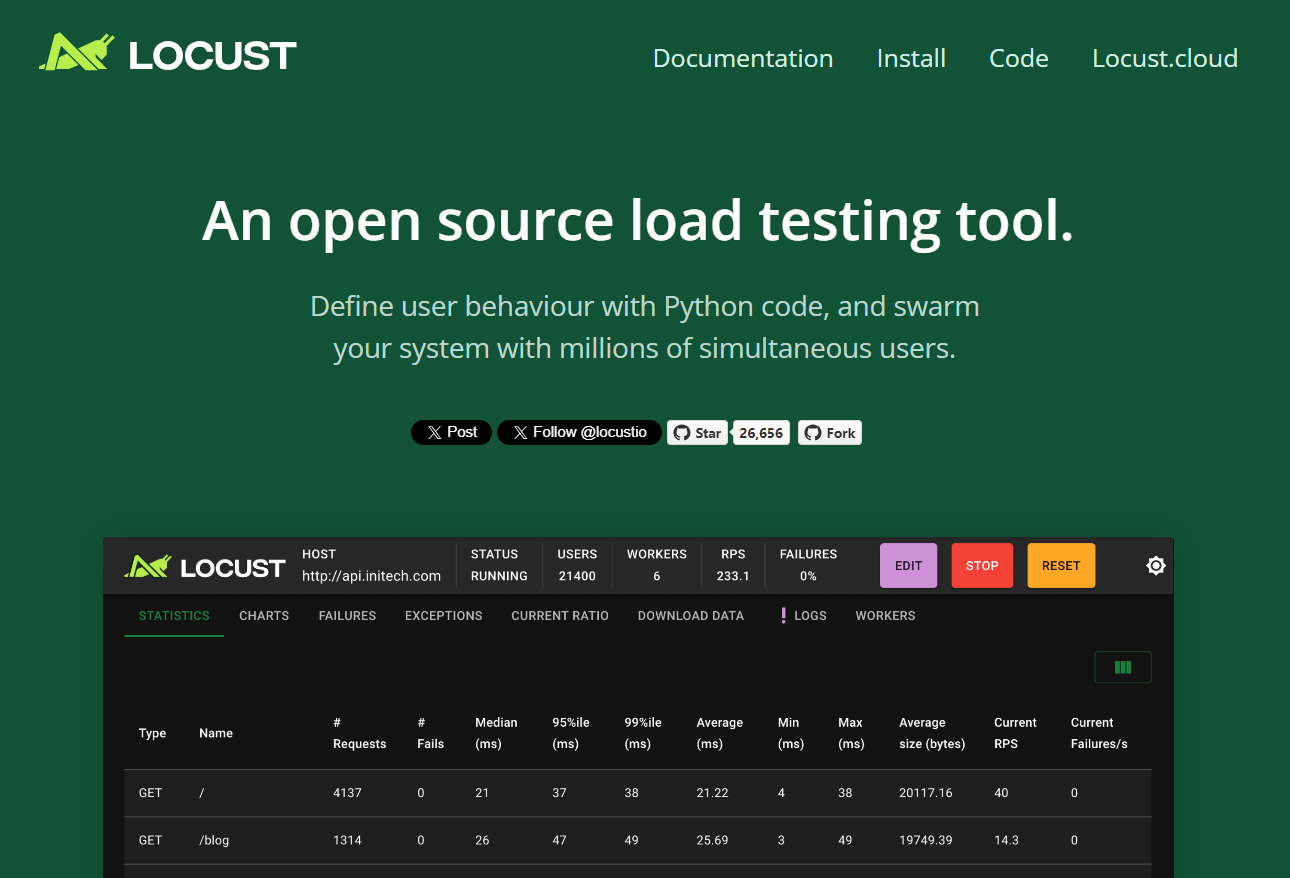Click the red STOP button
The image size is (1290, 878).
982,566
